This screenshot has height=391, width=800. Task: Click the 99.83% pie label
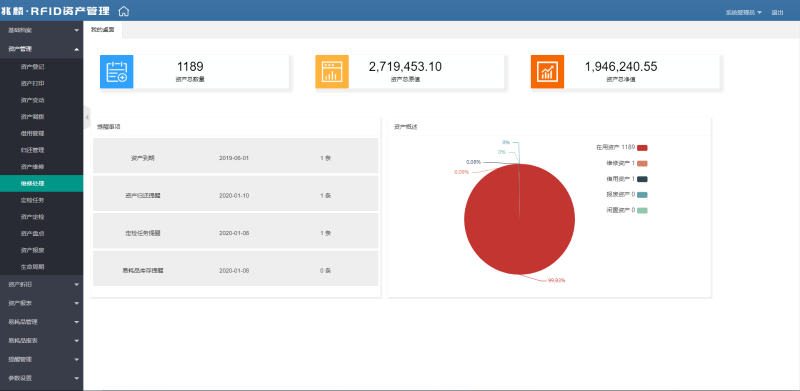(x=557, y=280)
